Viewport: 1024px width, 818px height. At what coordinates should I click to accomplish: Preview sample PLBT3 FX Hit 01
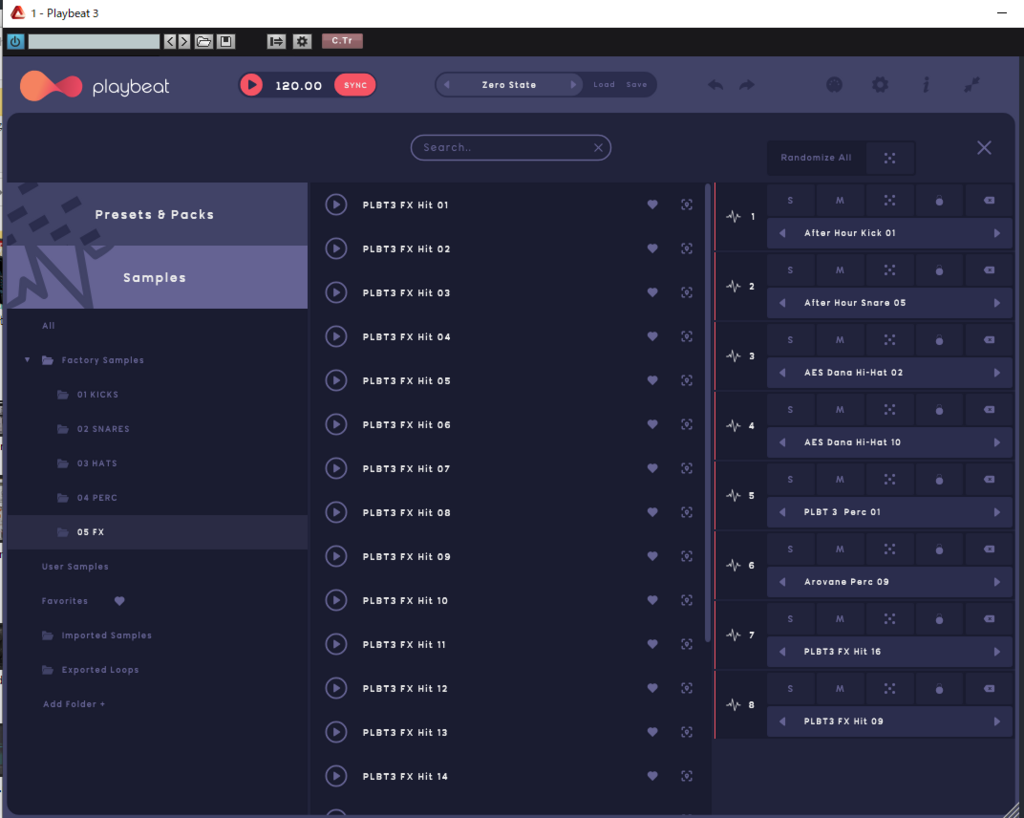tap(336, 204)
